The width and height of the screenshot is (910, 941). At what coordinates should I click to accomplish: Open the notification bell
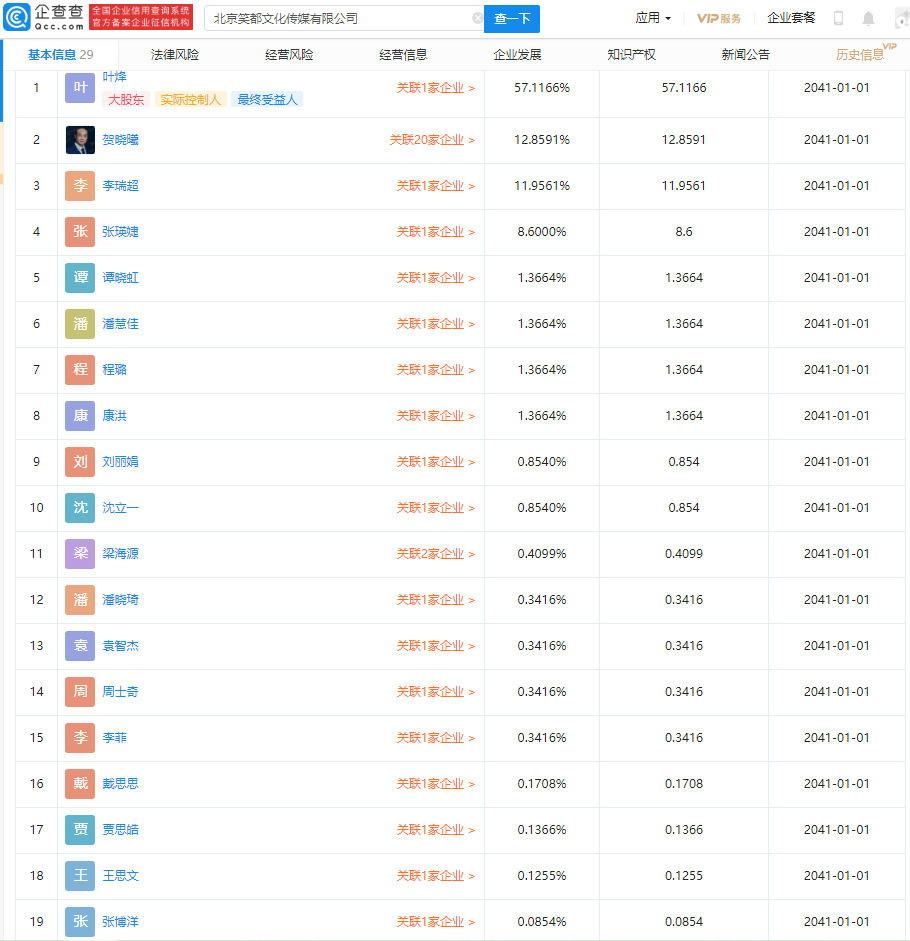[x=868, y=19]
